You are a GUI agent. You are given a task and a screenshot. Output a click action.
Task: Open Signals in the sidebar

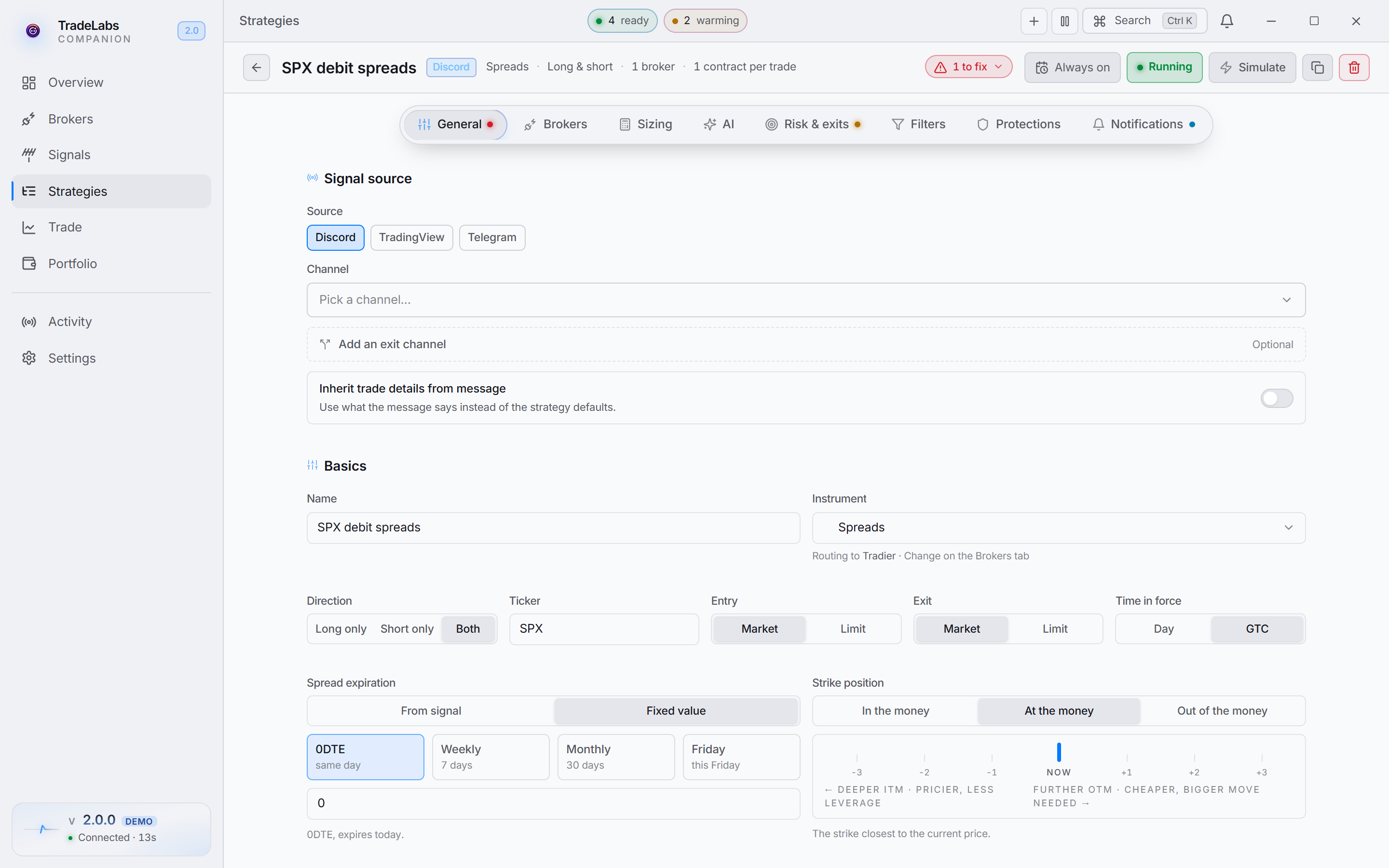111,155
